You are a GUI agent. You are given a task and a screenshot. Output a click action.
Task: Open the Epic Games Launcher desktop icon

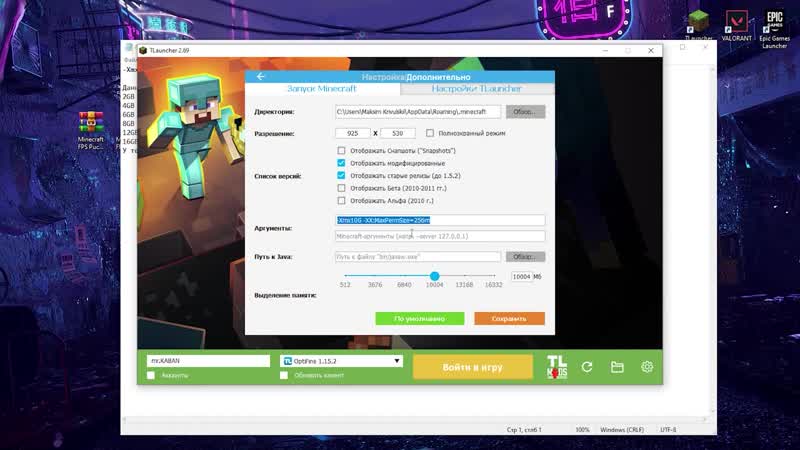click(774, 29)
